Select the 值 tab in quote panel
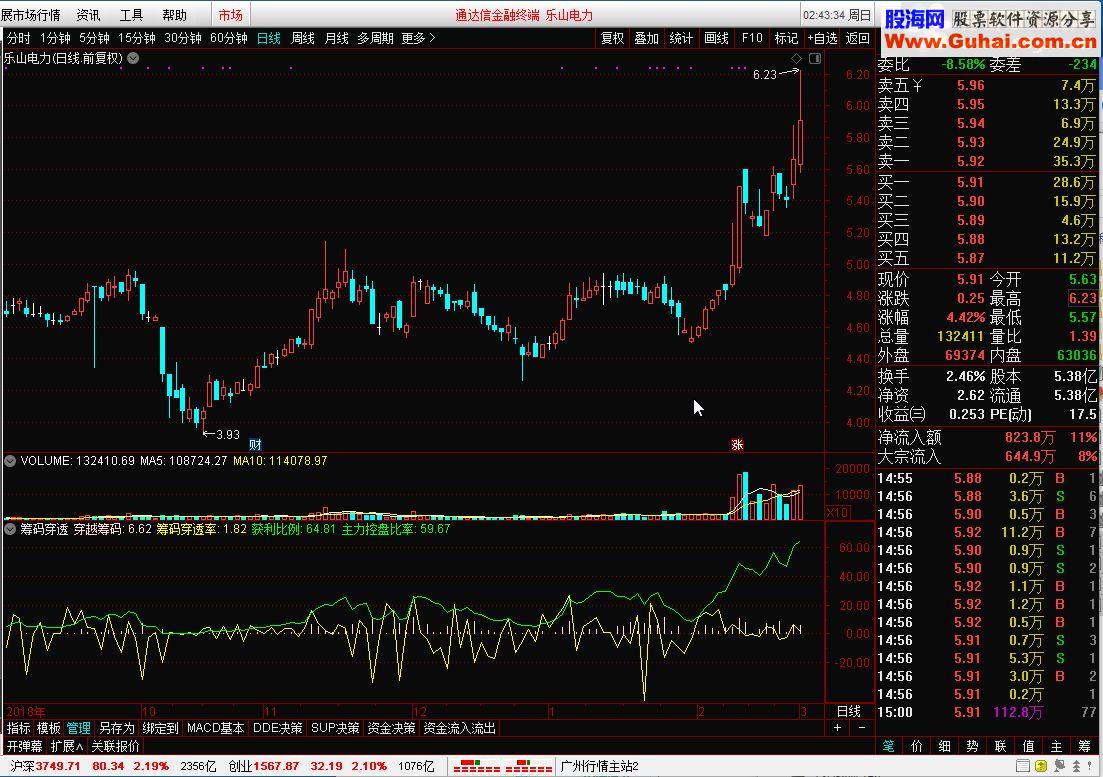 1029,745
